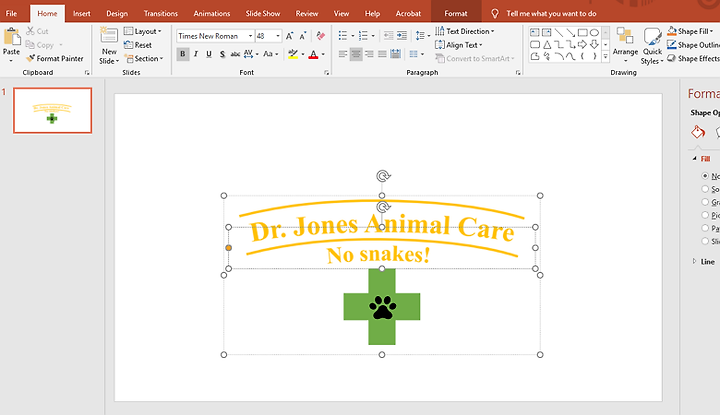Open Shape Fill dropdown

(690, 31)
